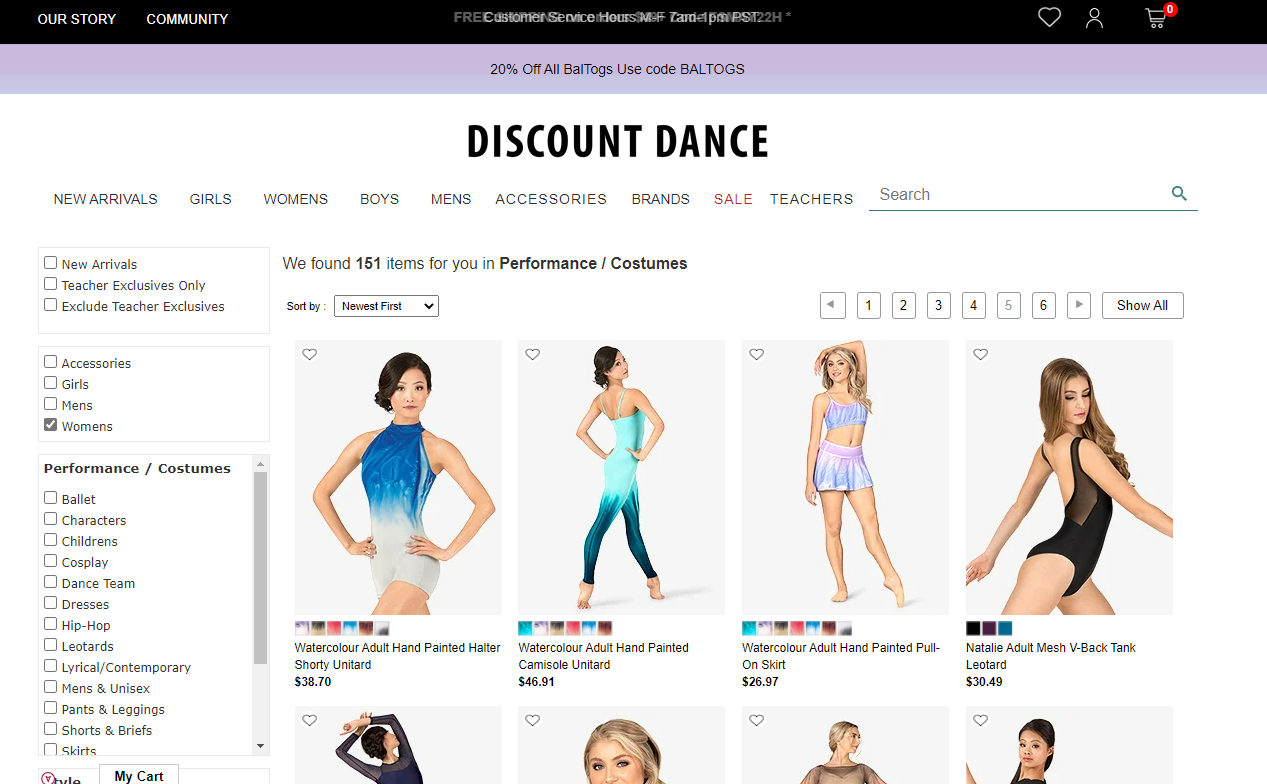Open the GIRLS menu
Screen dimensions: 1267x784
pos(210,199)
